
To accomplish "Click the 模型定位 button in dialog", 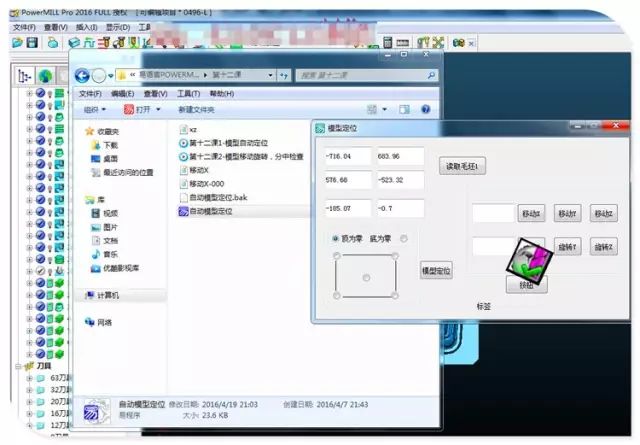I will click(436, 270).
